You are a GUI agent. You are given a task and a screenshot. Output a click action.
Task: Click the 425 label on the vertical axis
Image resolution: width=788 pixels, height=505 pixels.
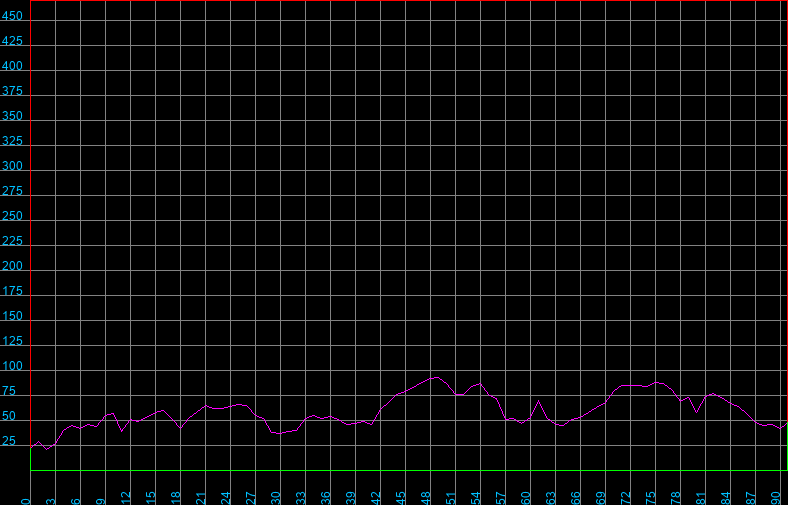point(12,41)
